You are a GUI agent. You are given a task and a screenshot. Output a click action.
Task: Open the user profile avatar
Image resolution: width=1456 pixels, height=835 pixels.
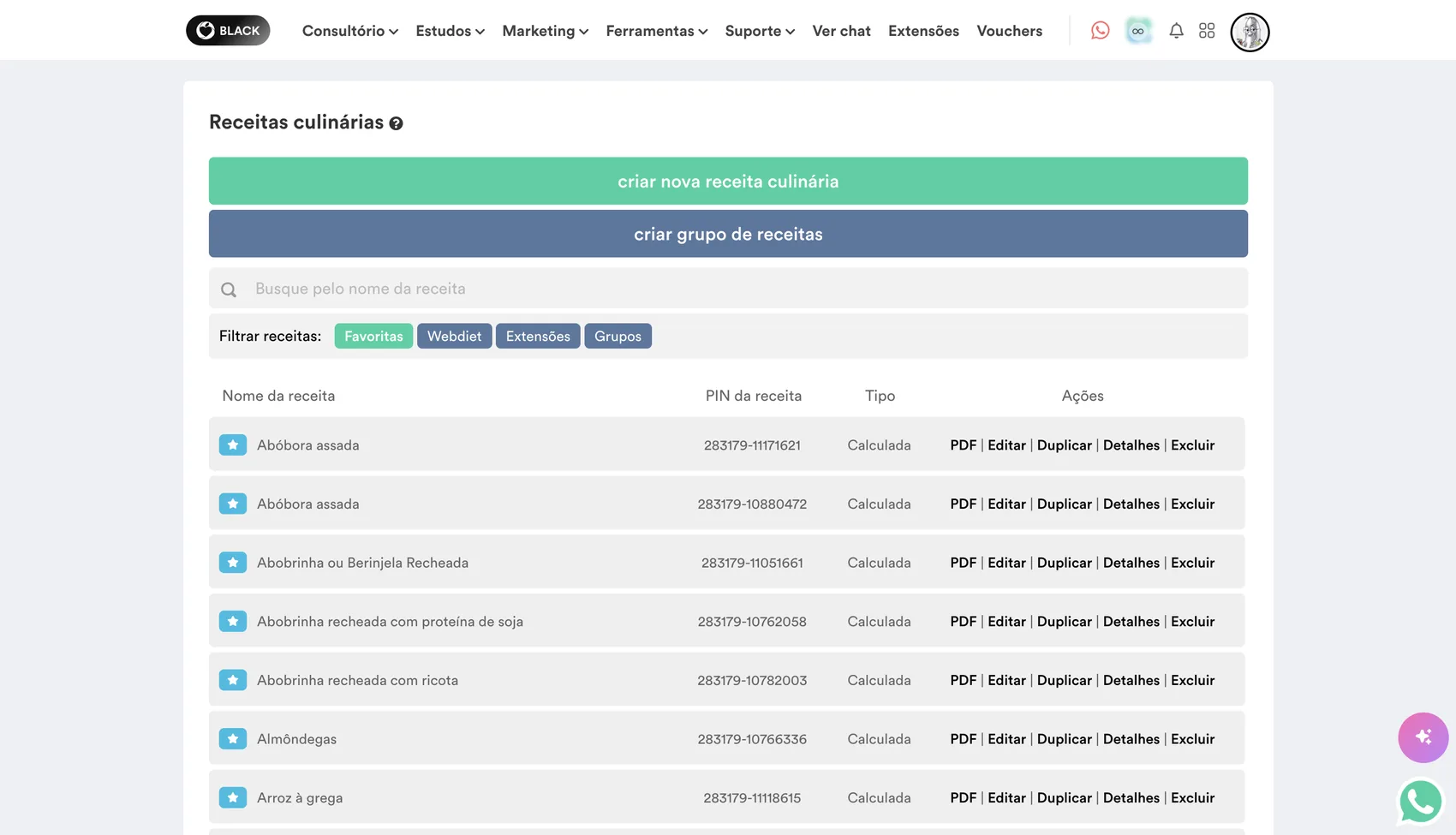pyautogui.click(x=1250, y=33)
